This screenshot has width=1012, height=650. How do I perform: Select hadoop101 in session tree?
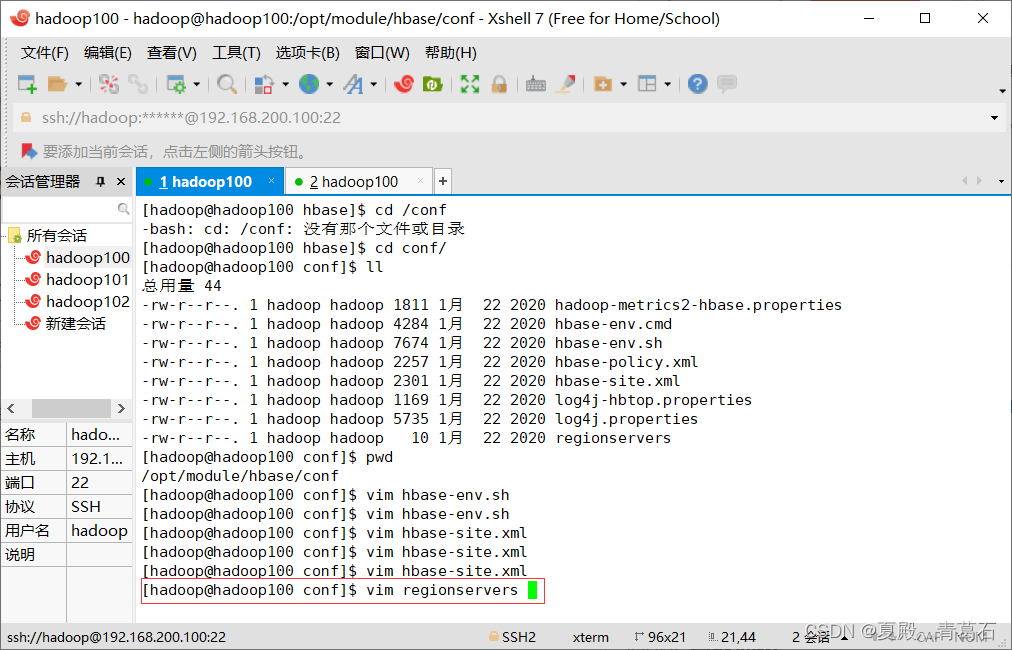coord(87,279)
